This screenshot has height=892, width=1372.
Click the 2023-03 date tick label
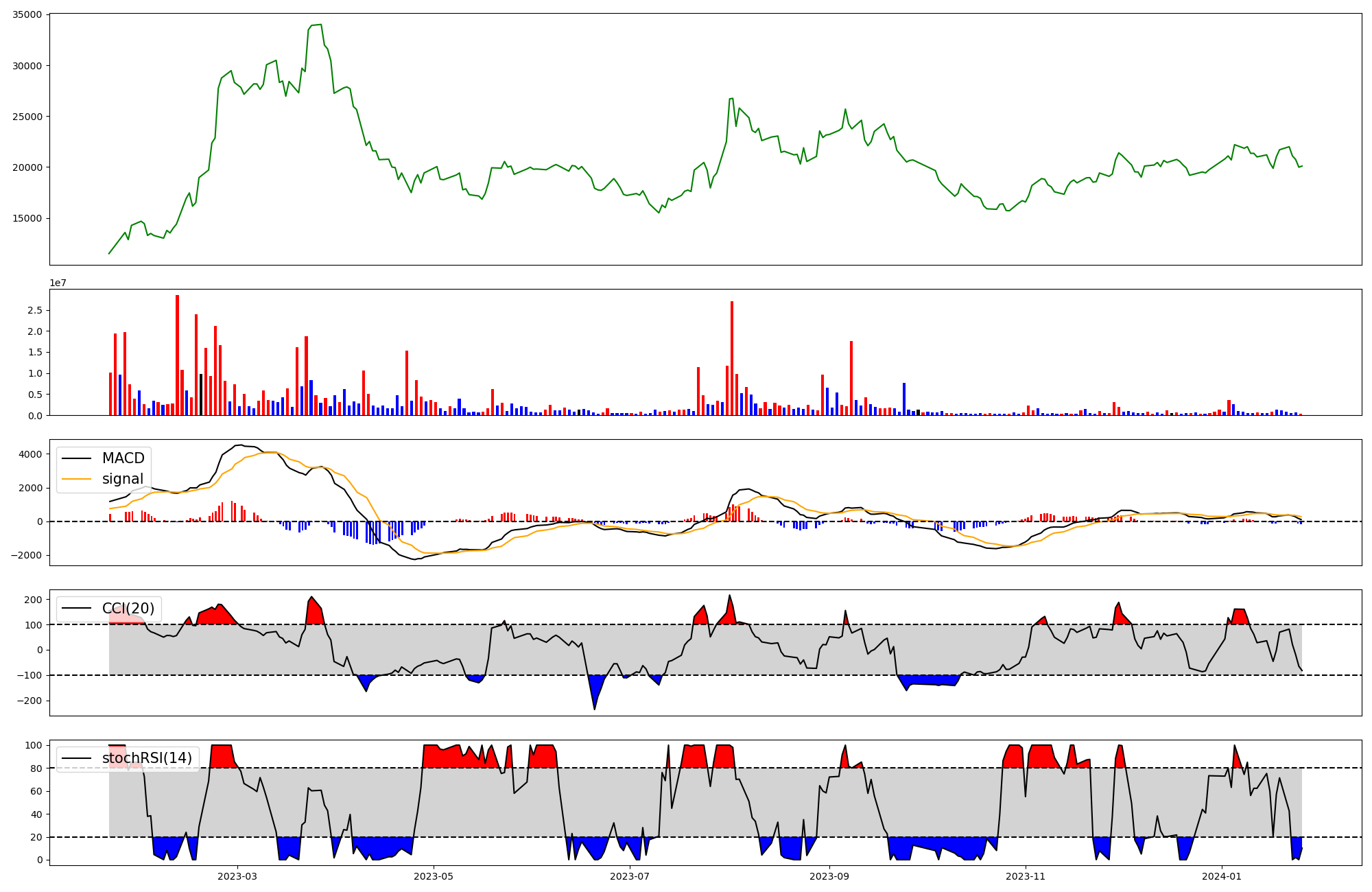[237, 876]
